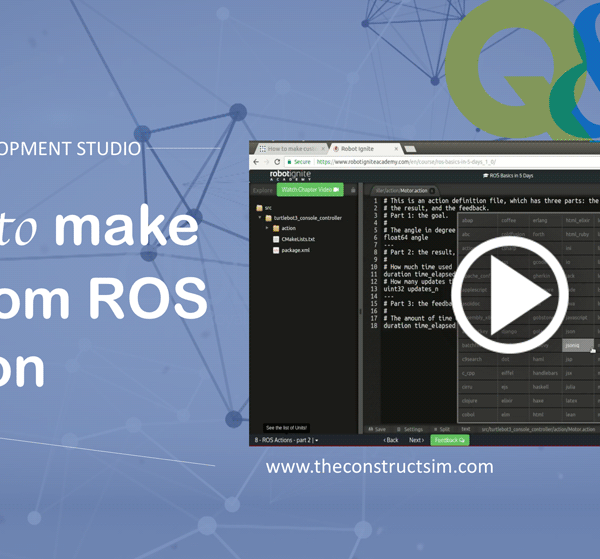Choose 'html_elixir' in the language list
Image resolution: width=600 pixels, height=559 pixels.
pyautogui.click(x=577, y=220)
